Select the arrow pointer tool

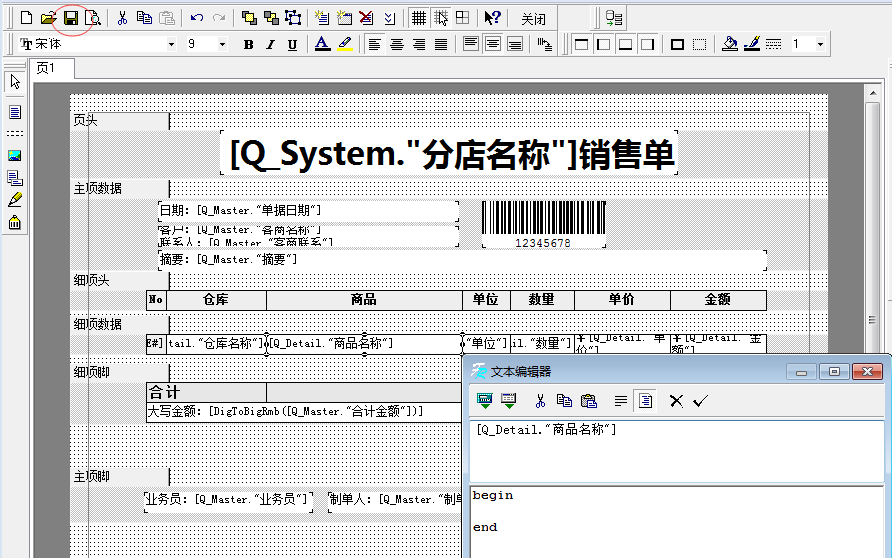(x=15, y=82)
